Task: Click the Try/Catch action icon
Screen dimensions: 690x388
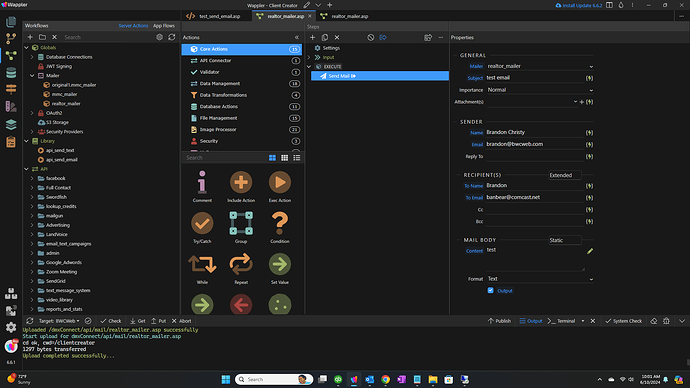Action: point(202,223)
